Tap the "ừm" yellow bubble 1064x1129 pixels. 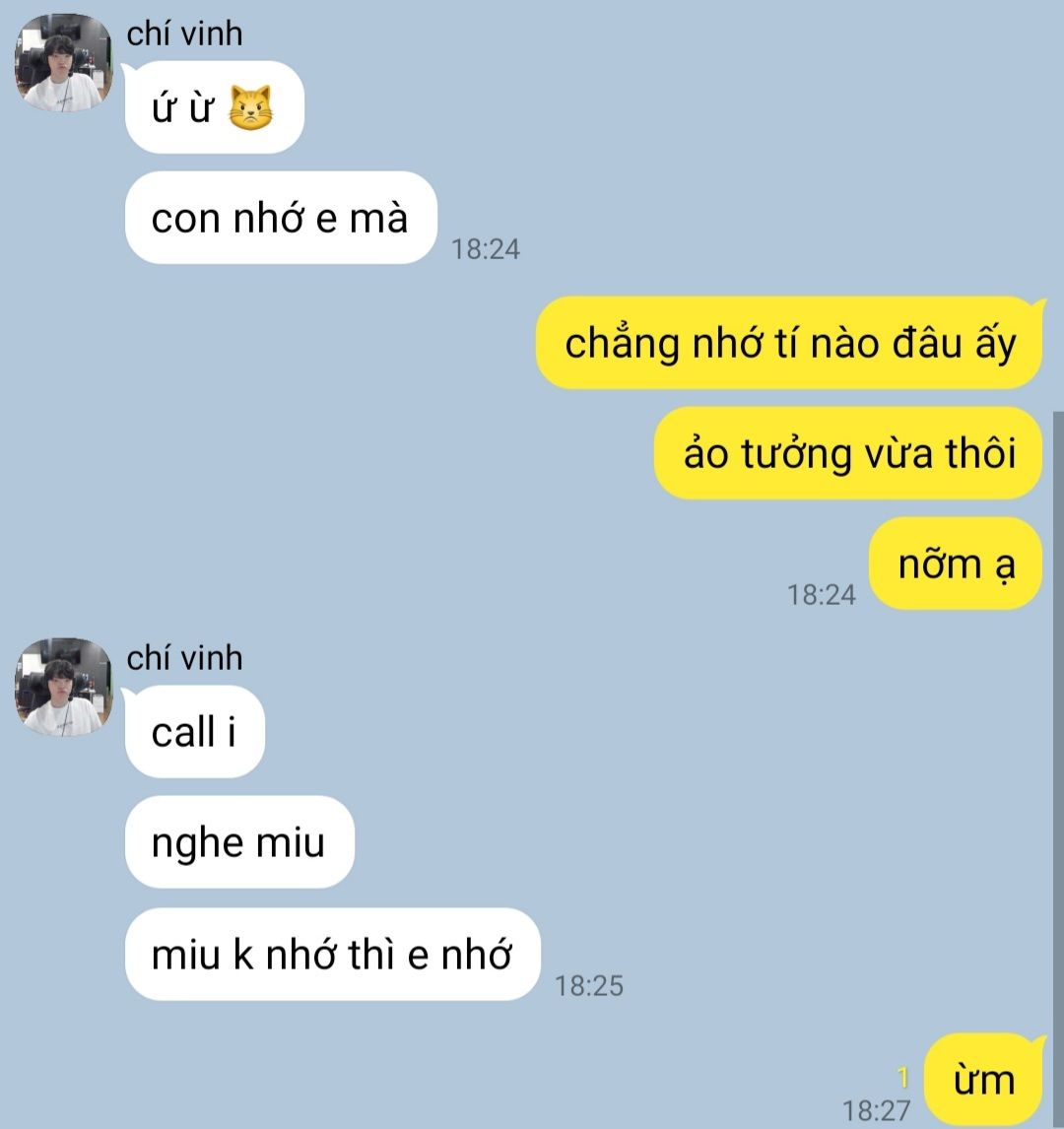[983, 1080]
